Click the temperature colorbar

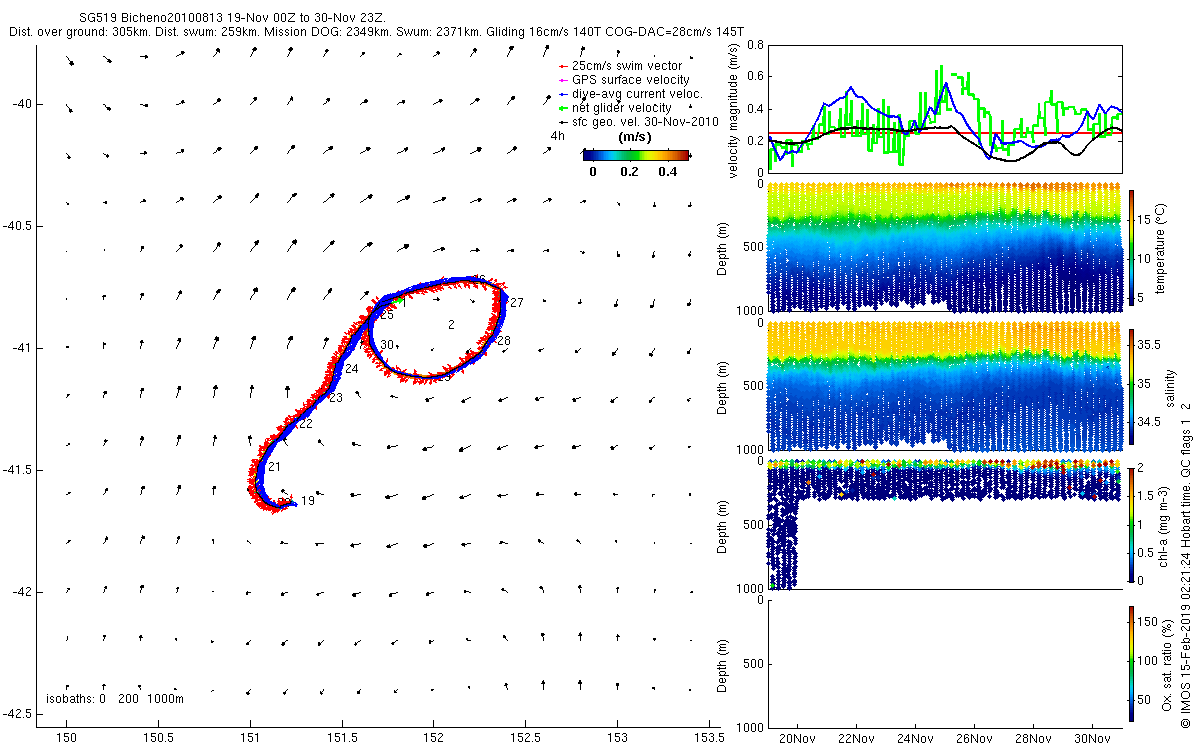1131,247
